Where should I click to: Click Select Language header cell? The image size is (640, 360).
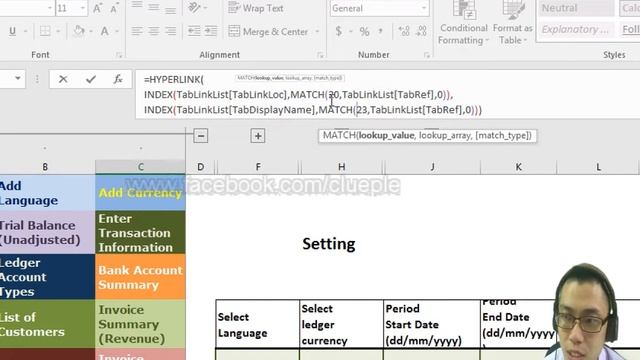pyautogui.click(x=258, y=324)
